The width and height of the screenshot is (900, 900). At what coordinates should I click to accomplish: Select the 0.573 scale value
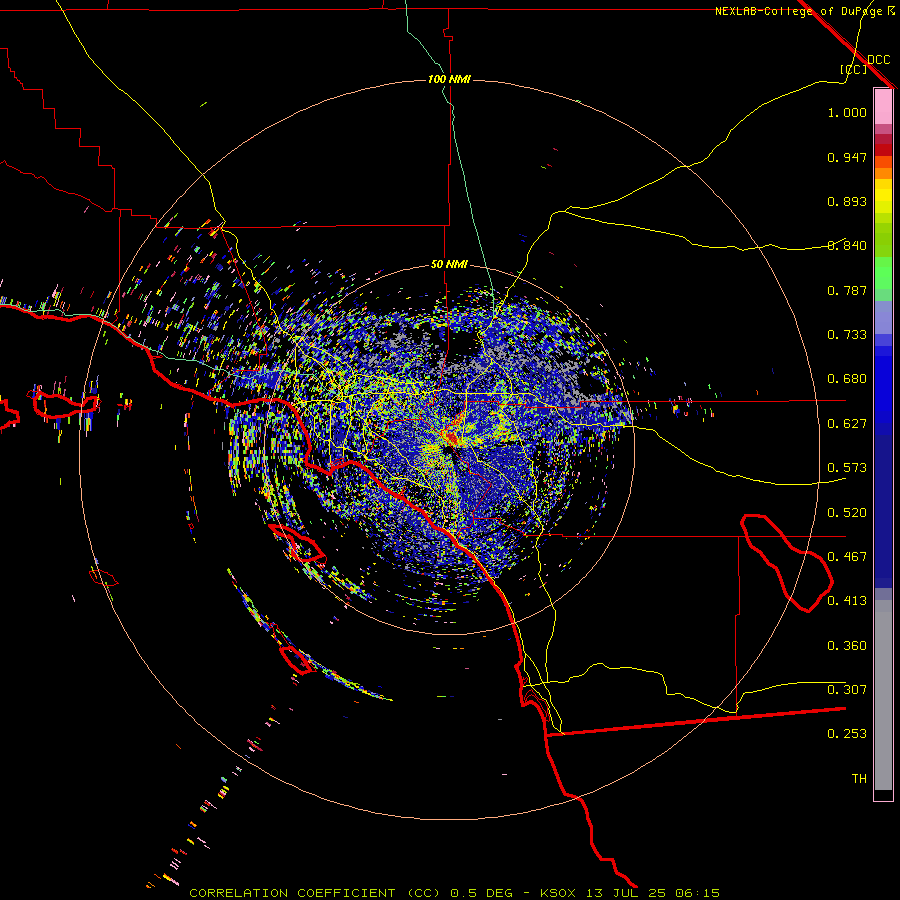(847, 468)
